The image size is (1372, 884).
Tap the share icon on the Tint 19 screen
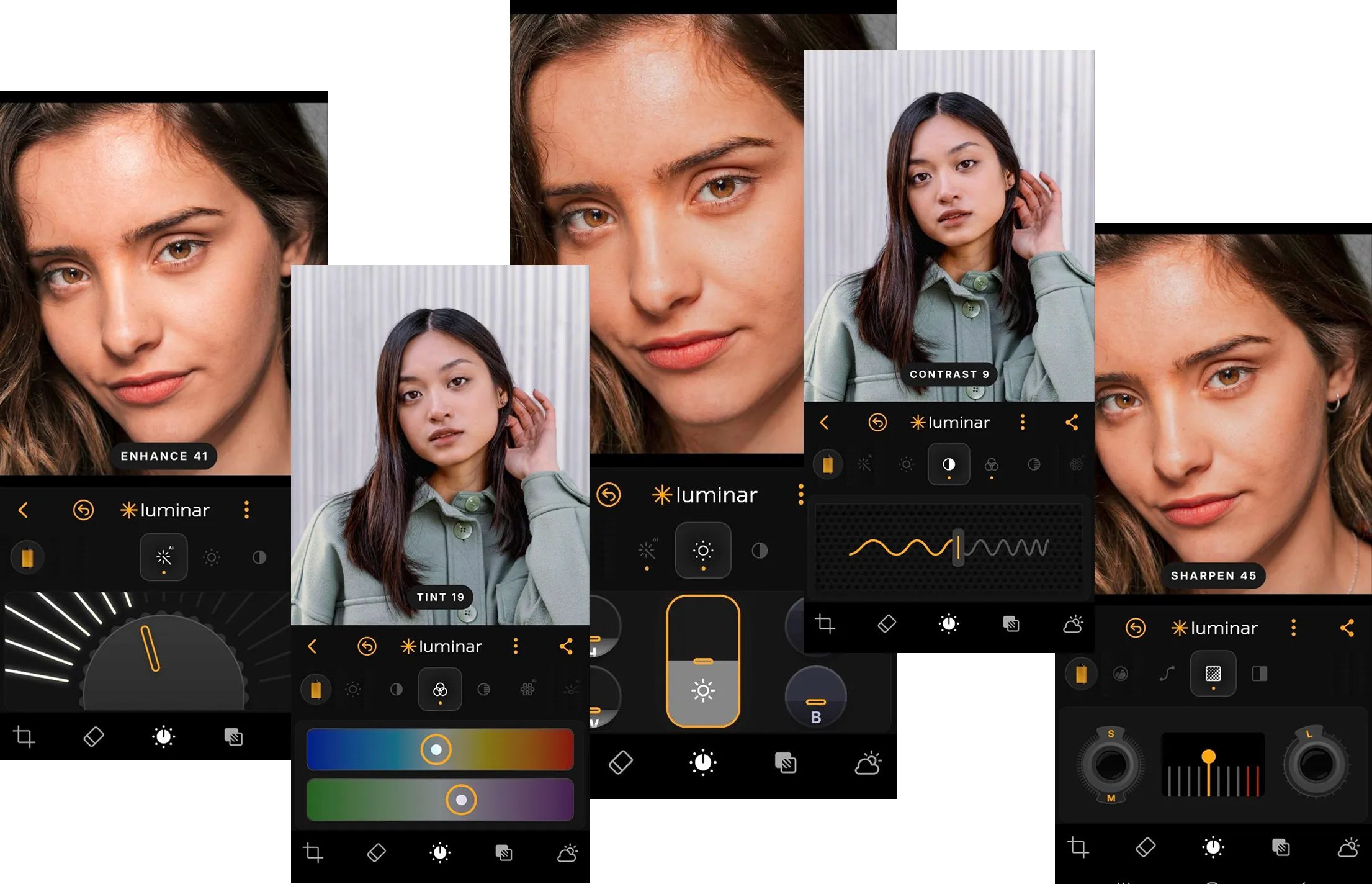pyautogui.click(x=566, y=646)
